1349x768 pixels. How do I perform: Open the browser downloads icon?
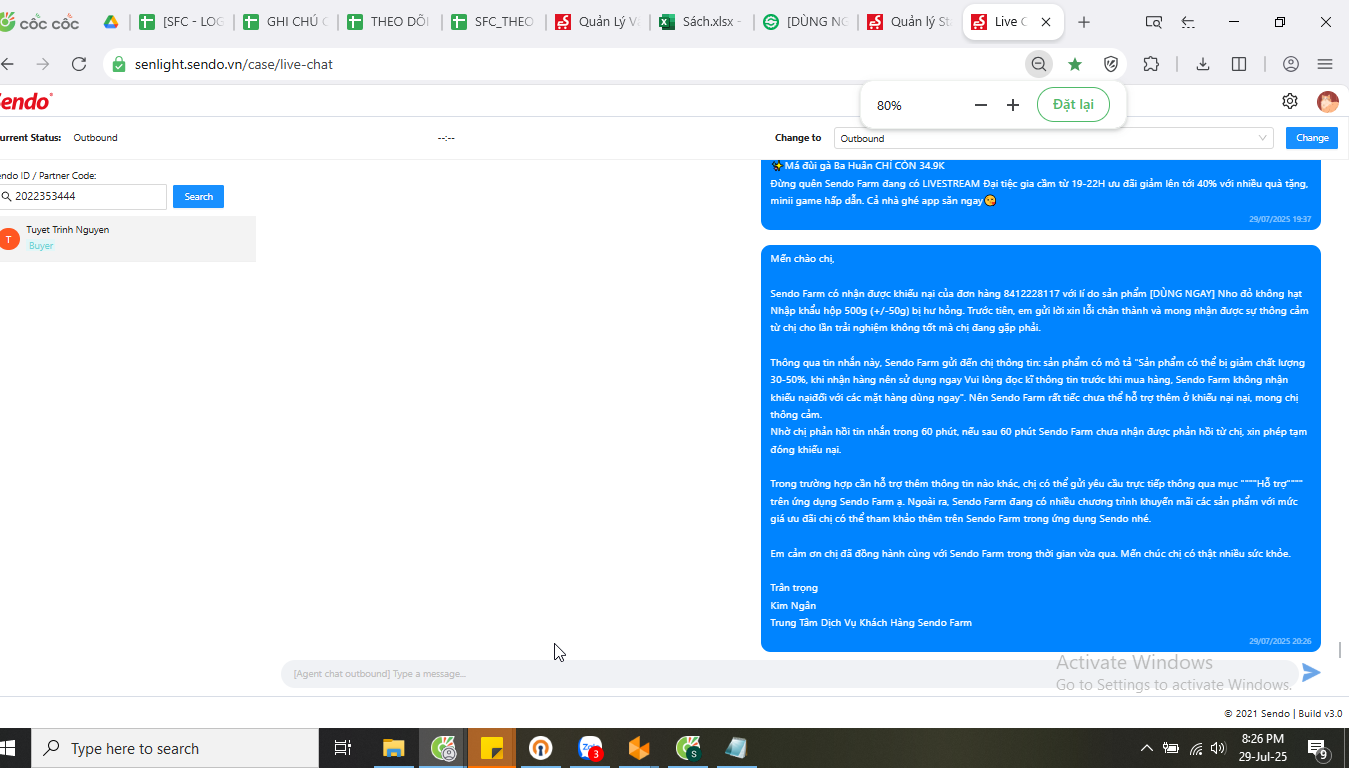pos(1203,64)
